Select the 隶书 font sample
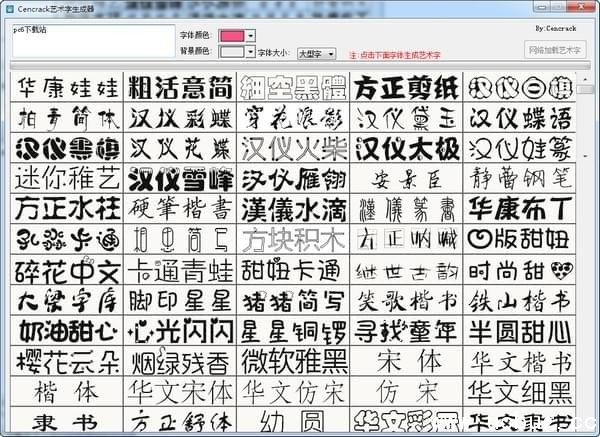Viewport: 600px width, 437px height. [67, 420]
